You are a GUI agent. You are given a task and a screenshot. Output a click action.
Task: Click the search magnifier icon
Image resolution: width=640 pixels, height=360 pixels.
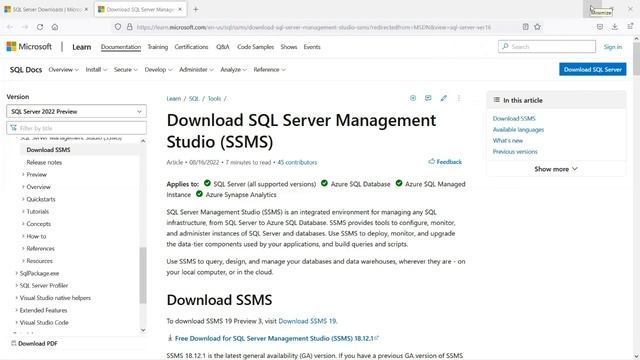coord(505,47)
